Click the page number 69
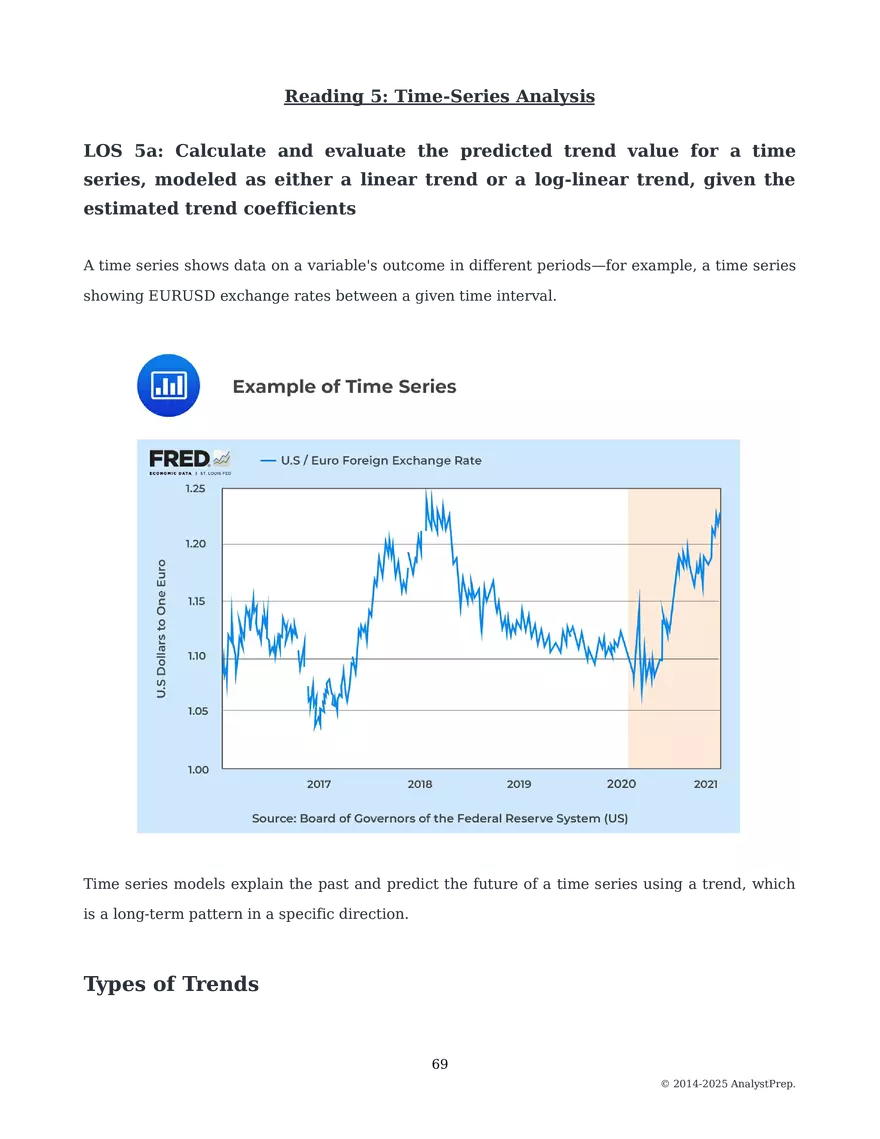The width and height of the screenshot is (880, 1139). (440, 1064)
